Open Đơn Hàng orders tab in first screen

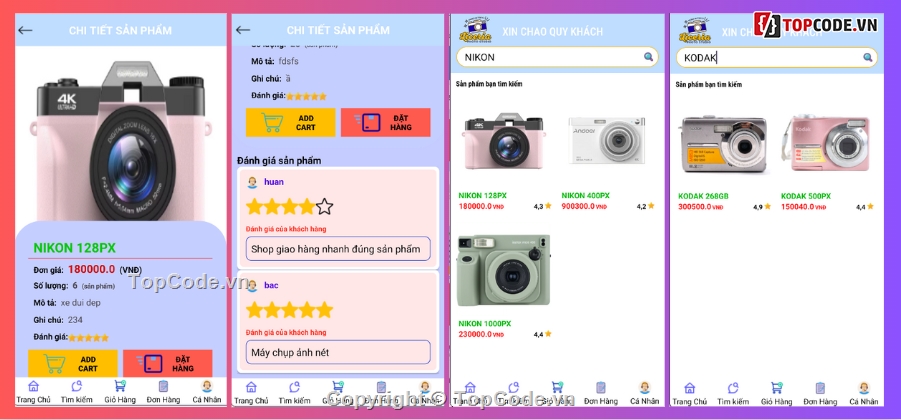point(163,393)
